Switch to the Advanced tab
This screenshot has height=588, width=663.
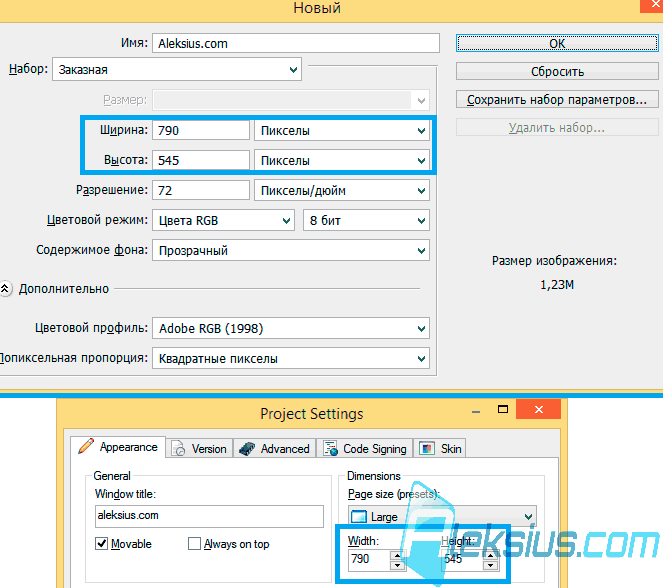pyautogui.click(x=275, y=449)
